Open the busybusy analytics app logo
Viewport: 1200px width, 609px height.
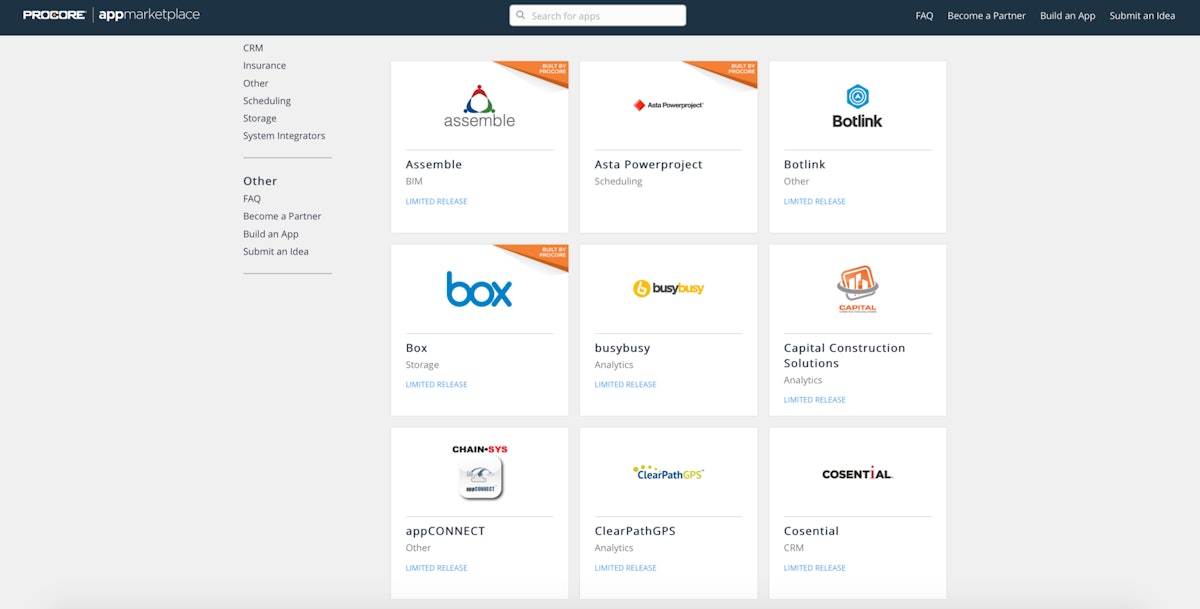click(x=667, y=287)
